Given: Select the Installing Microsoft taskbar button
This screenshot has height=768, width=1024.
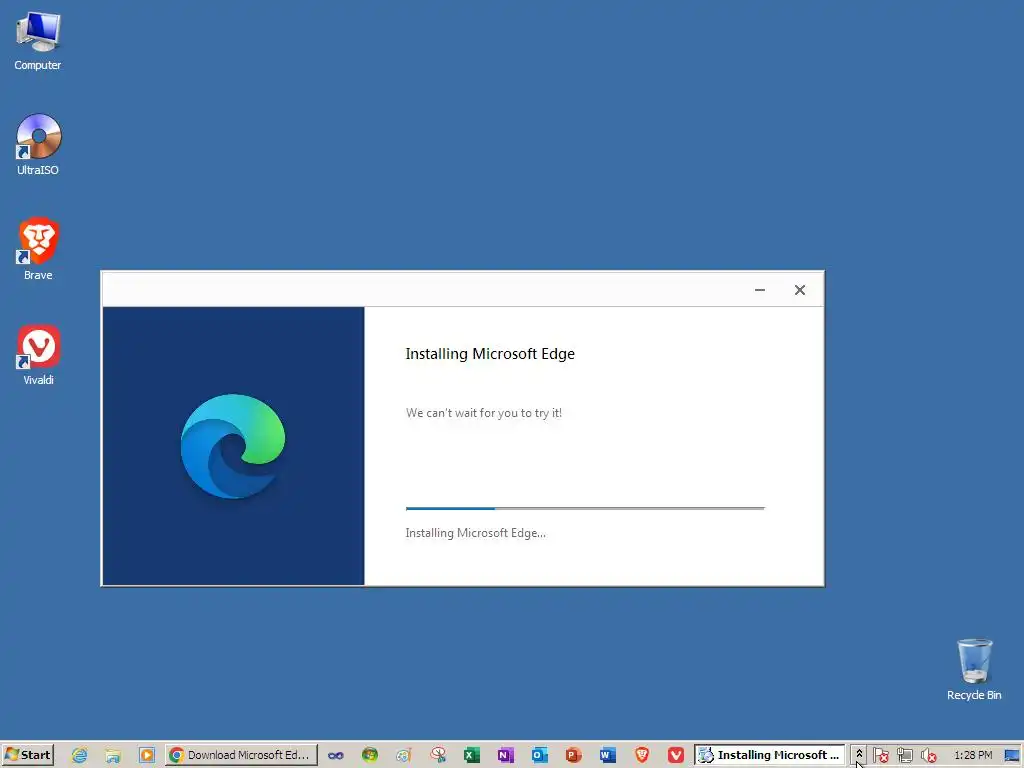Looking at the screenshot, I should pos(769,755).
